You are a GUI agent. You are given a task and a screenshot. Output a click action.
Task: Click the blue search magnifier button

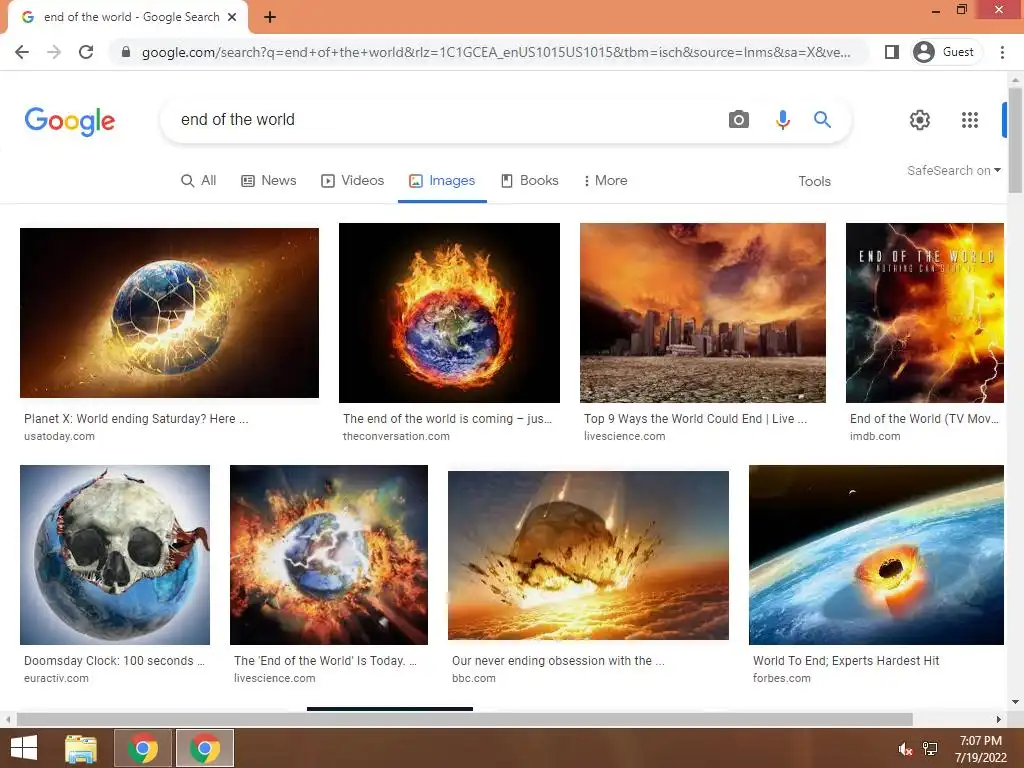point(822,120)
